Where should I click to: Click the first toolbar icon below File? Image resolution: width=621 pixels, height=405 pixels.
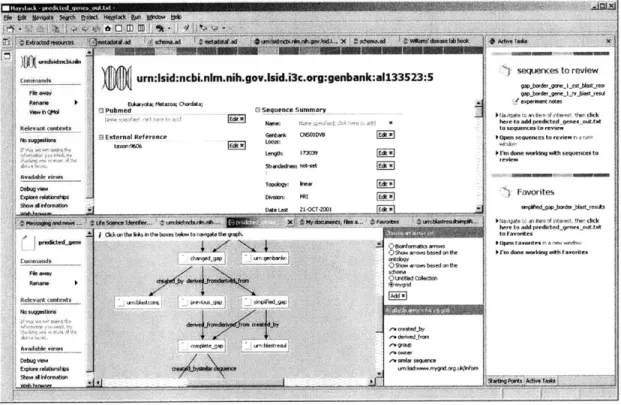point(11,29)
